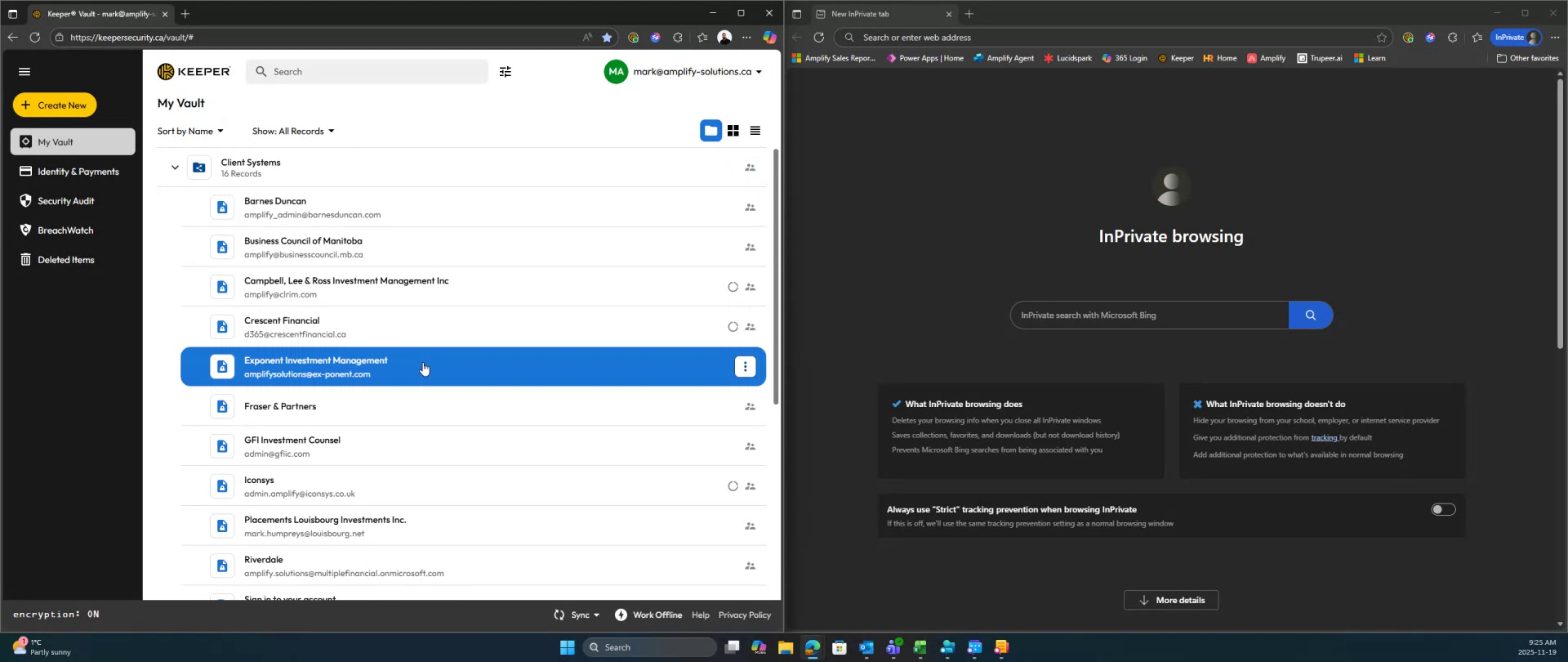The image size is (1568, 662).
Task: Click the Client Systems shared folder icon
Action: pyautogui.click(x=199, y=168)
